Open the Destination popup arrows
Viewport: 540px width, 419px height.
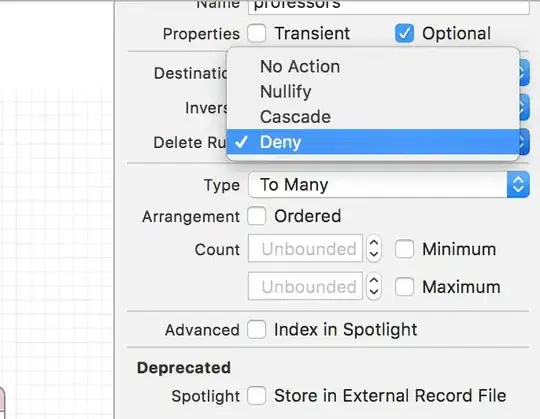524,73
